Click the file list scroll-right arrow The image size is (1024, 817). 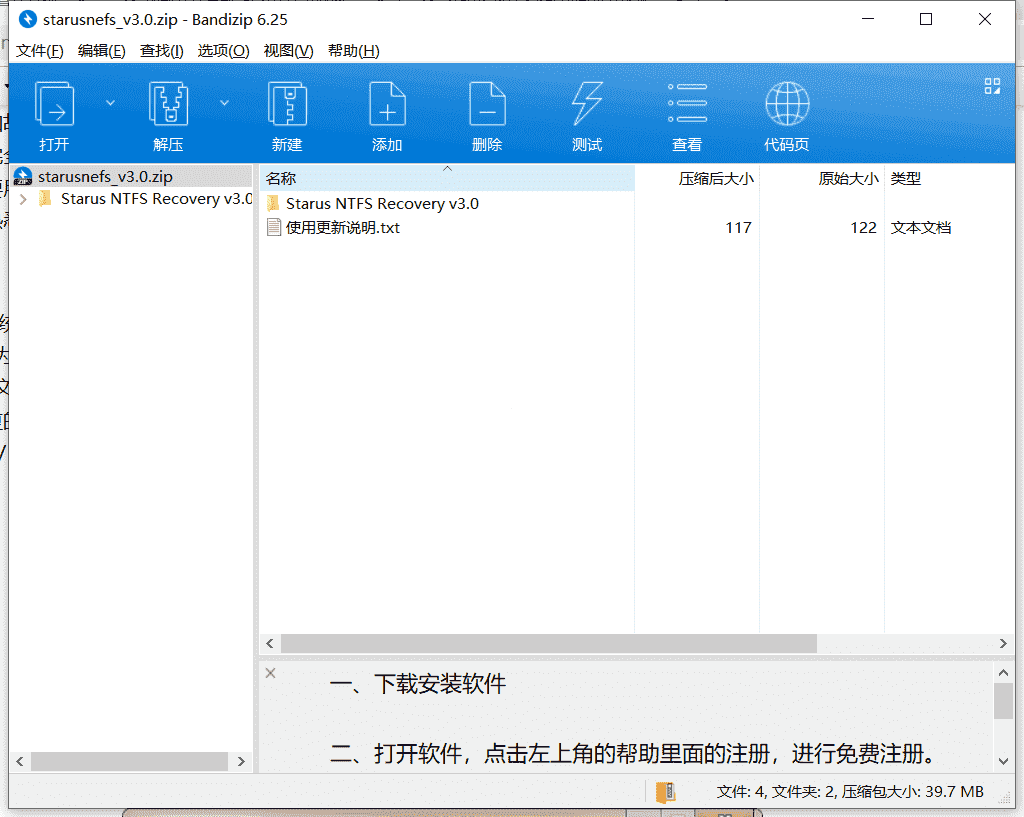1003,643
